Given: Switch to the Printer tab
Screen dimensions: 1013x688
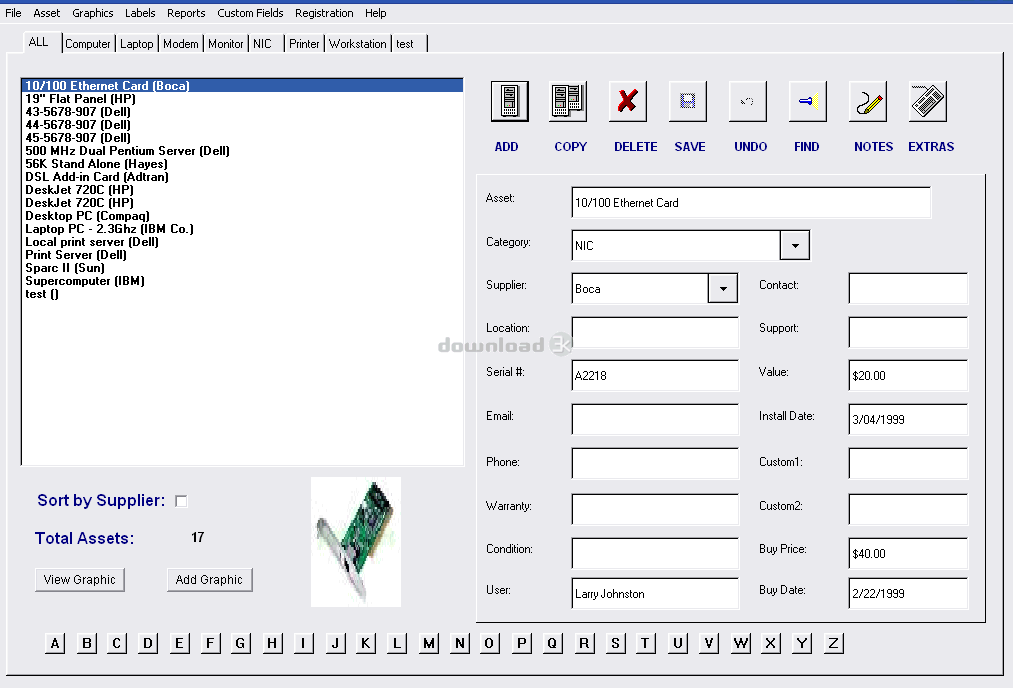Looking at the screenshot, I should (x=304, y=44).
